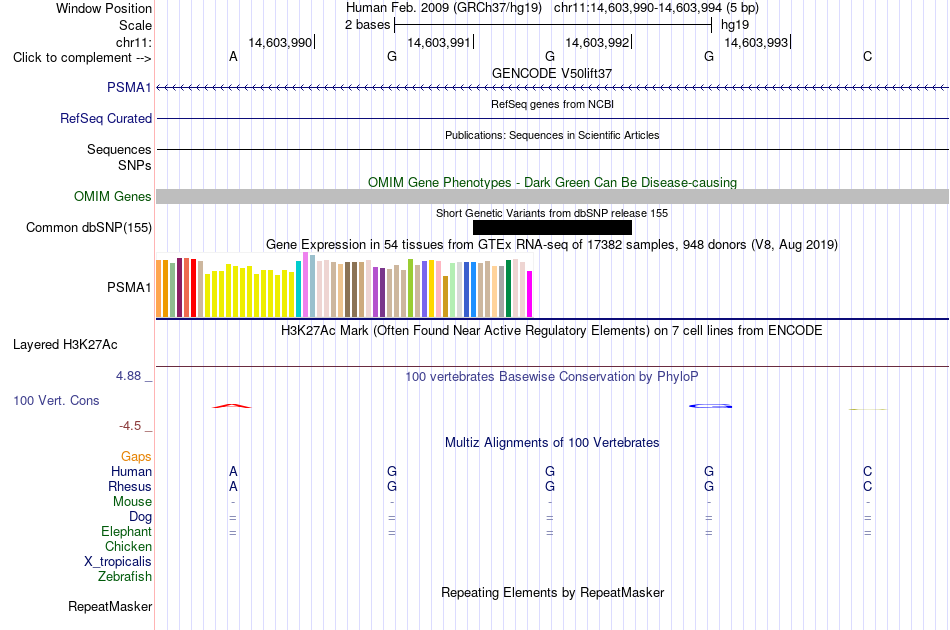The width and height of the screenshot is (950, 630).
Task: Click base A in the complement row
Action: pyautogui.click(x=233, y=57)
